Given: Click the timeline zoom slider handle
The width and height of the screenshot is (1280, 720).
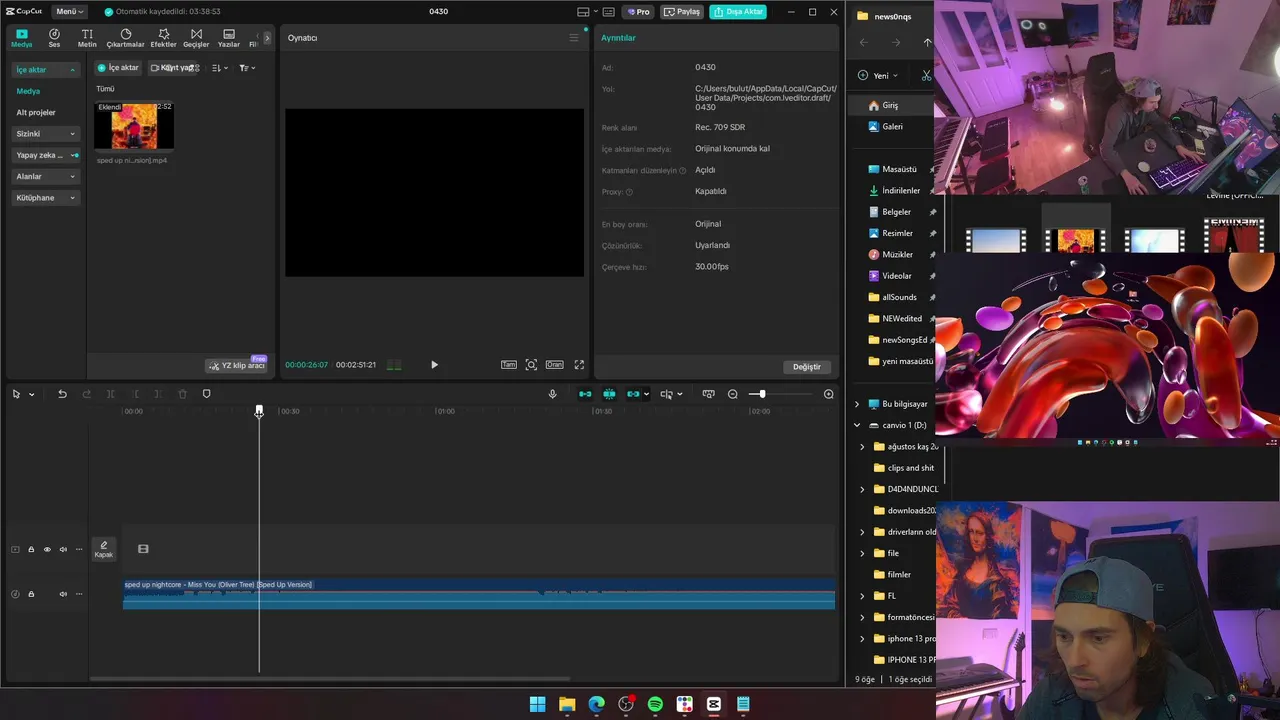Looking at the screenshot, I should tap(761, 394).
